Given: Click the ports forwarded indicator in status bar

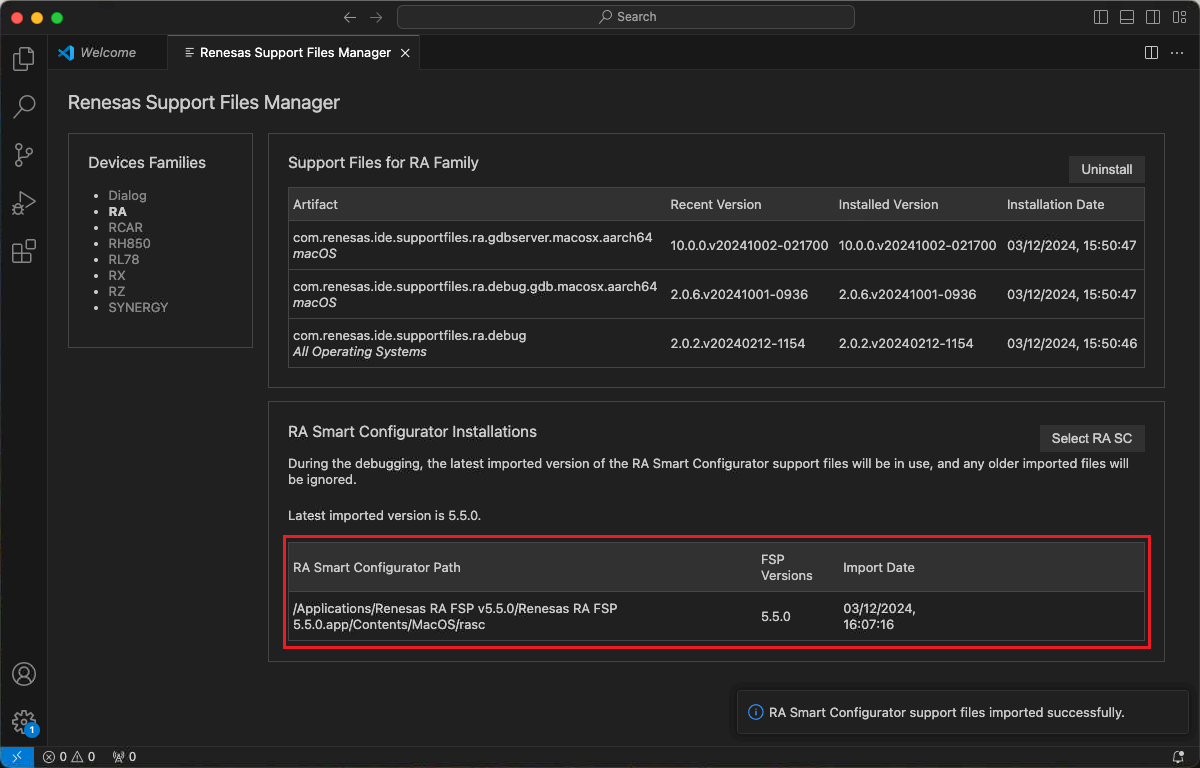Looking at the screenshot, I should click(124, 757).
